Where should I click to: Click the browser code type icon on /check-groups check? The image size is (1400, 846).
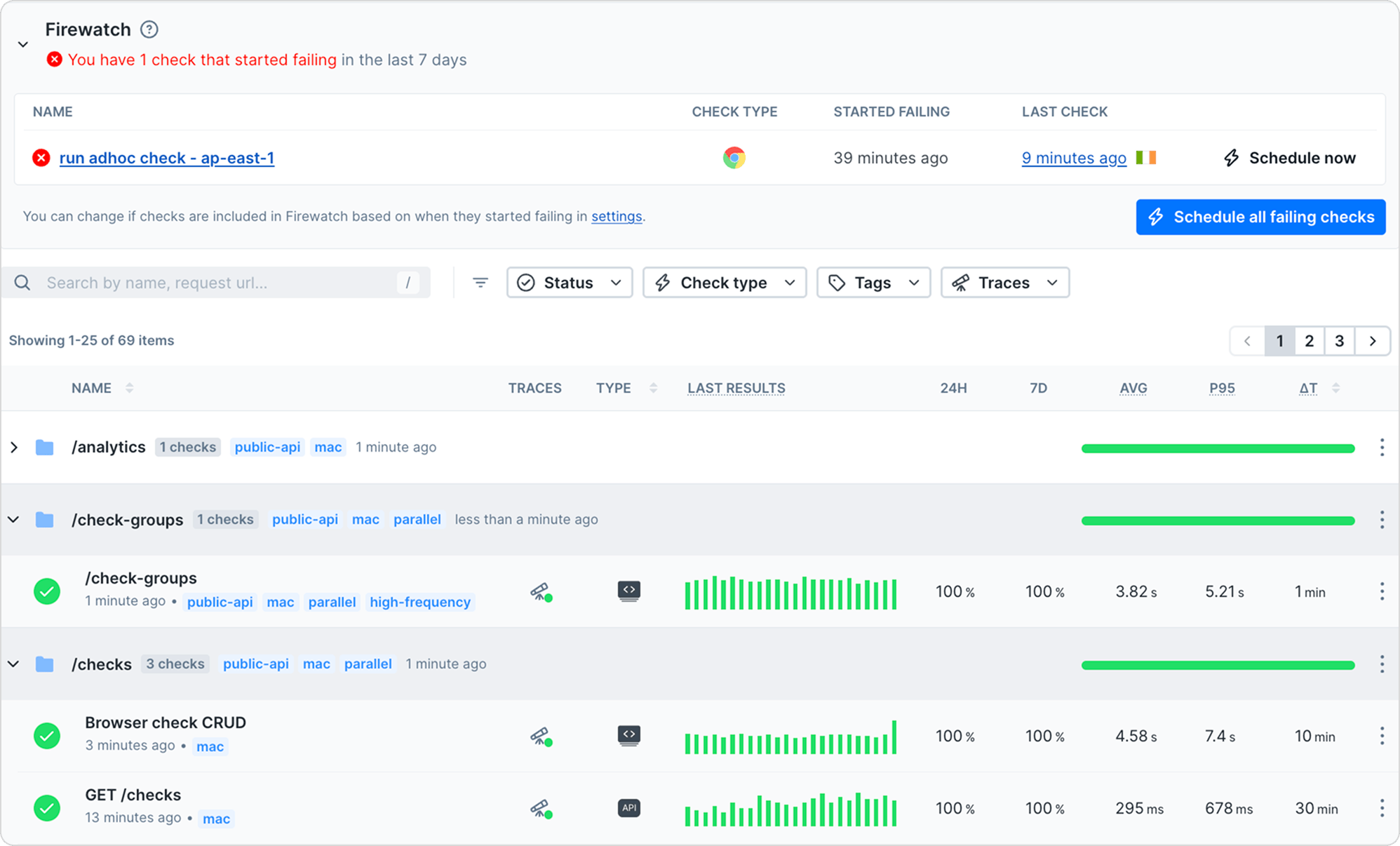click(628, 591)
